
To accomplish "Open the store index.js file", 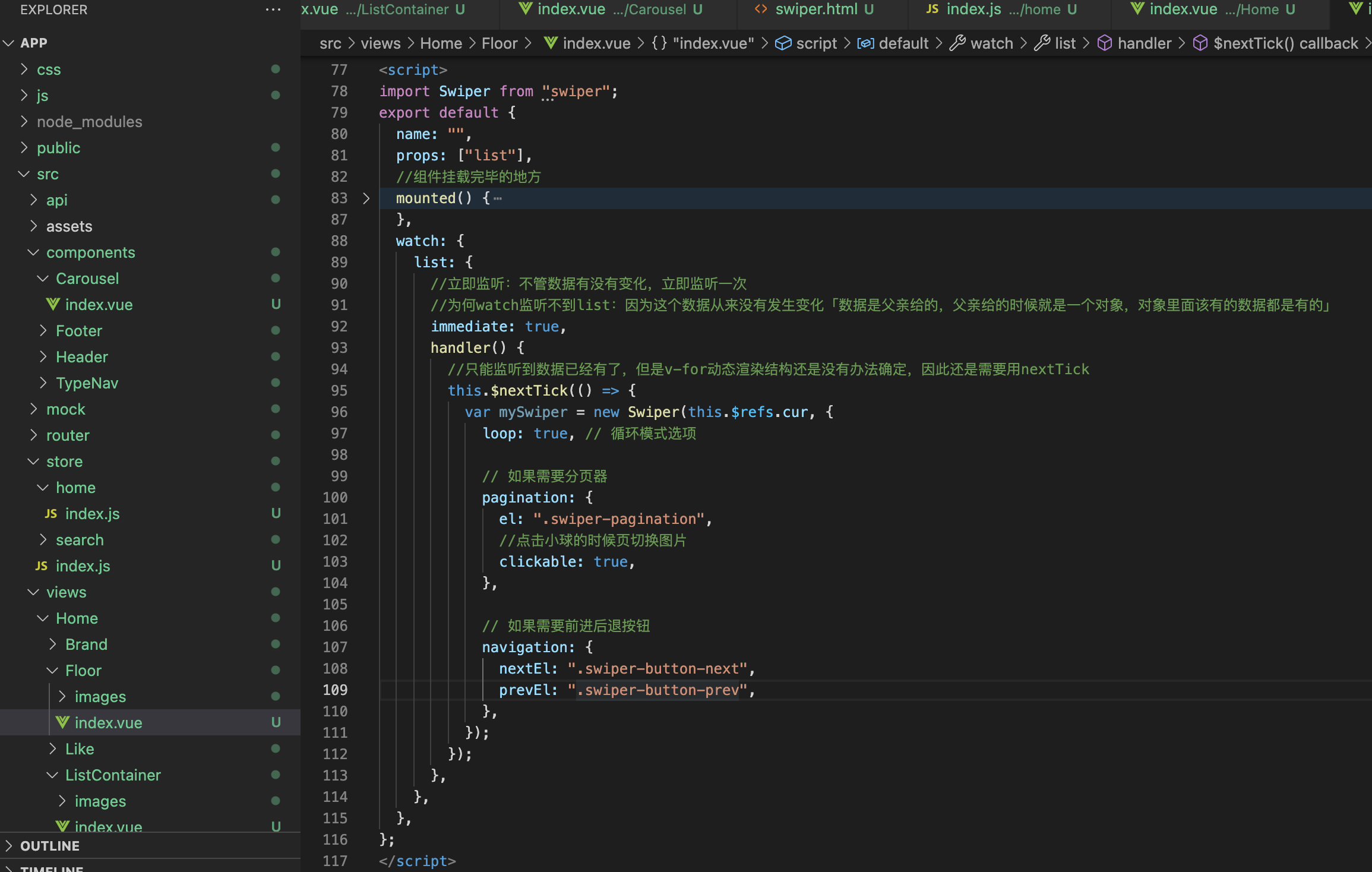I will click(x=83, y=566).
